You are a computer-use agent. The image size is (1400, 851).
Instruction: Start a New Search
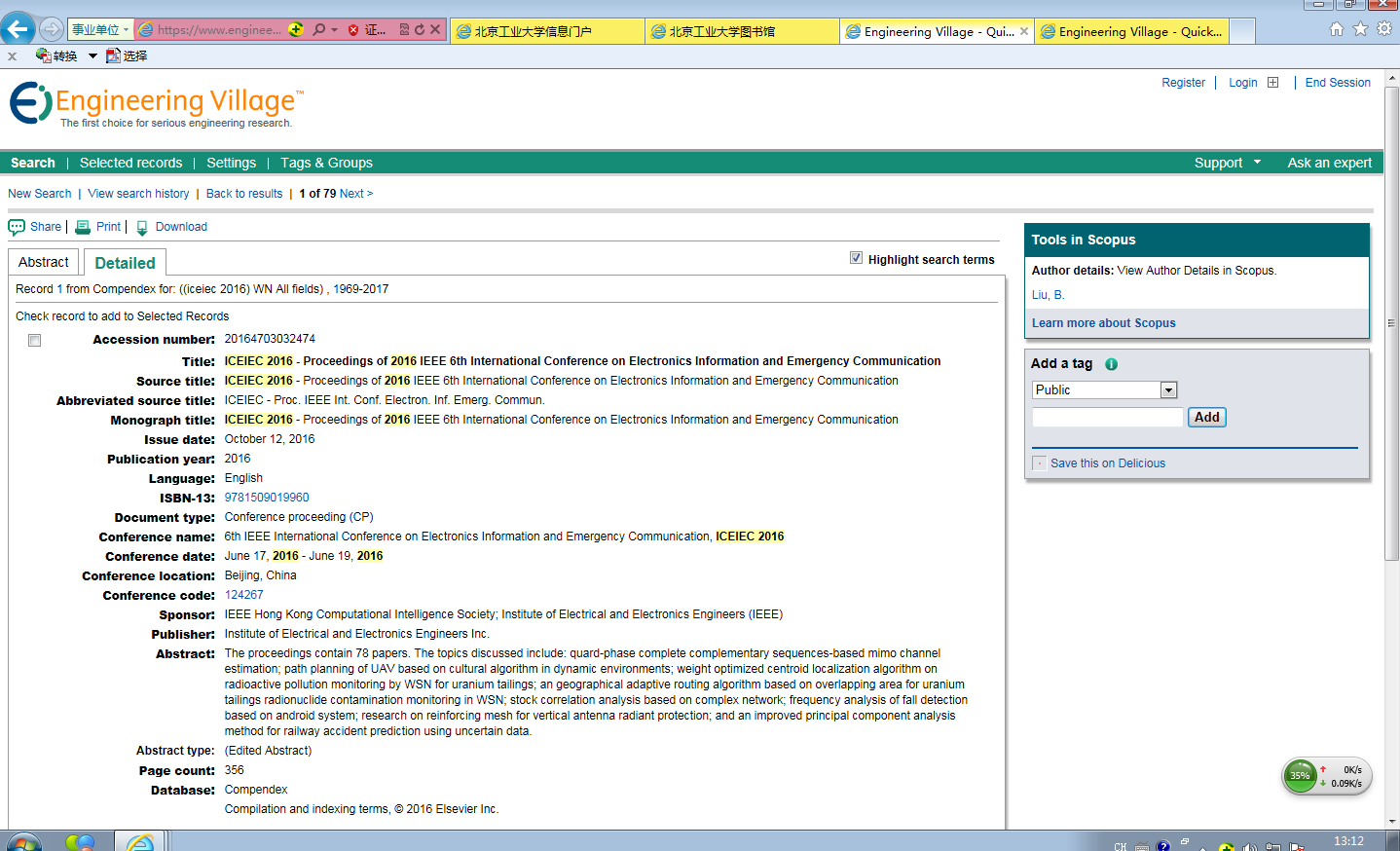coord(40,194)
